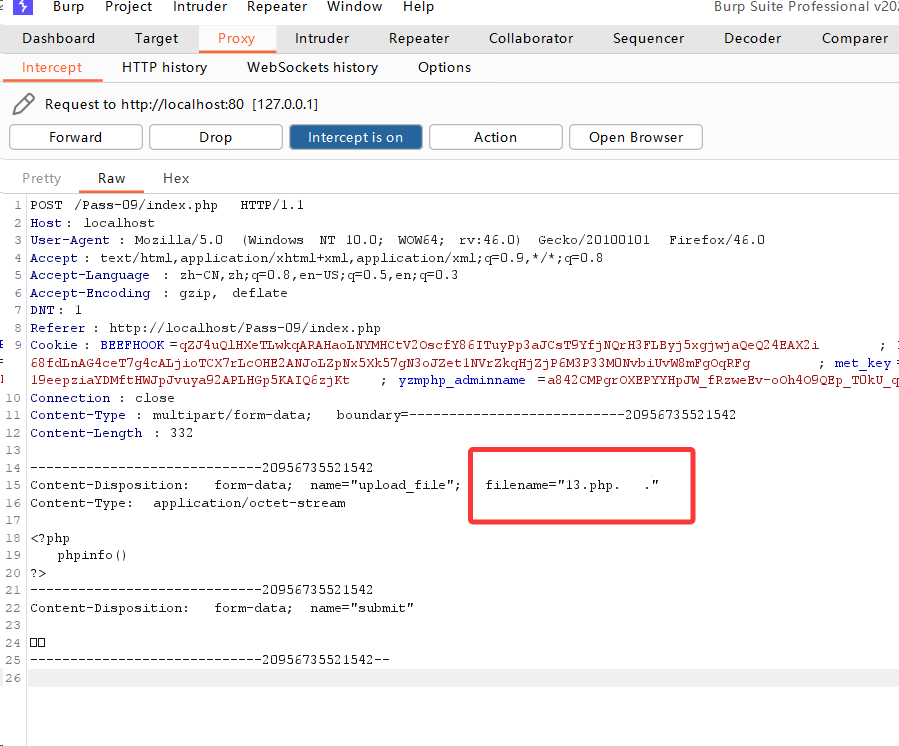Click the Content-Length: 332 header line
Screen dimensions: 899x746
(x=112, y=433)
